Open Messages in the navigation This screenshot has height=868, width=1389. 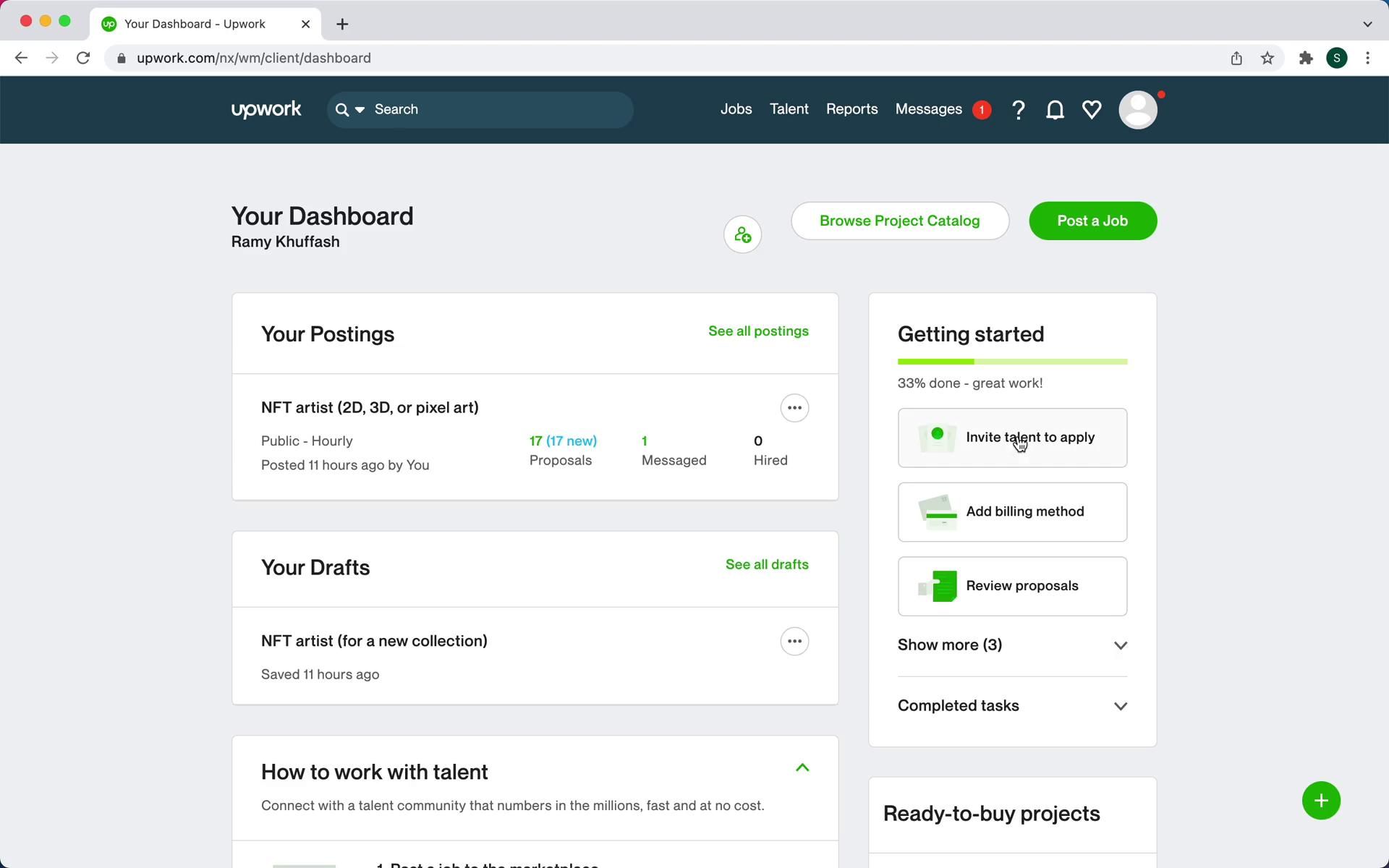(x=928, y=109)
